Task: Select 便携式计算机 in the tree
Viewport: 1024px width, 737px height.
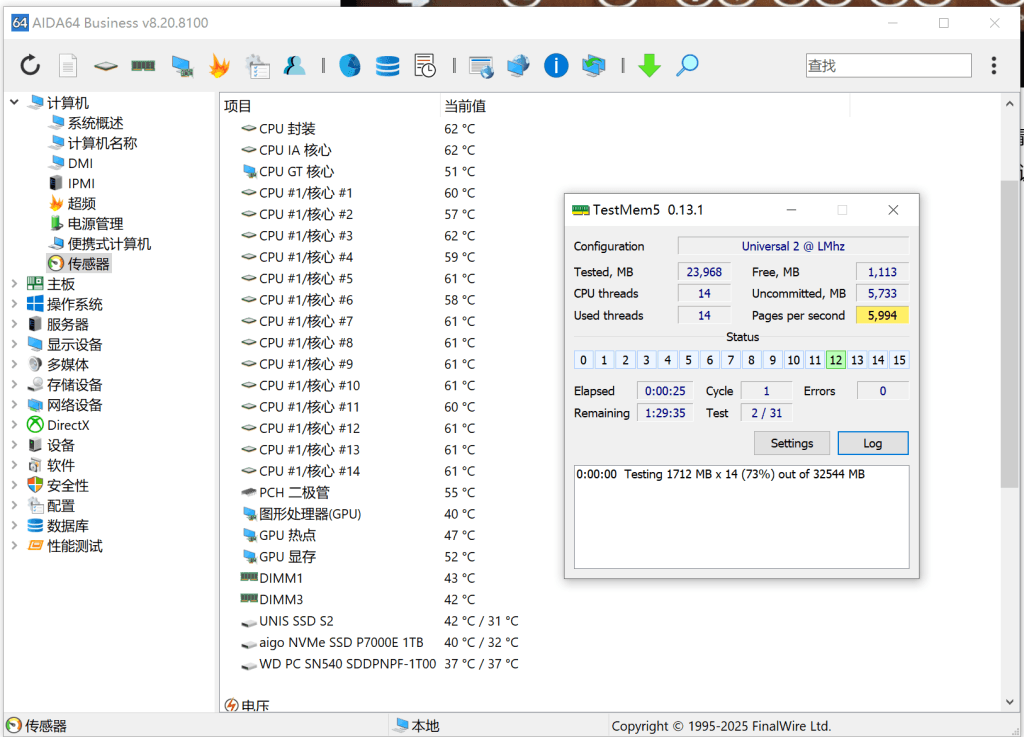Action: pyautogui.click(x=109, y=244)
